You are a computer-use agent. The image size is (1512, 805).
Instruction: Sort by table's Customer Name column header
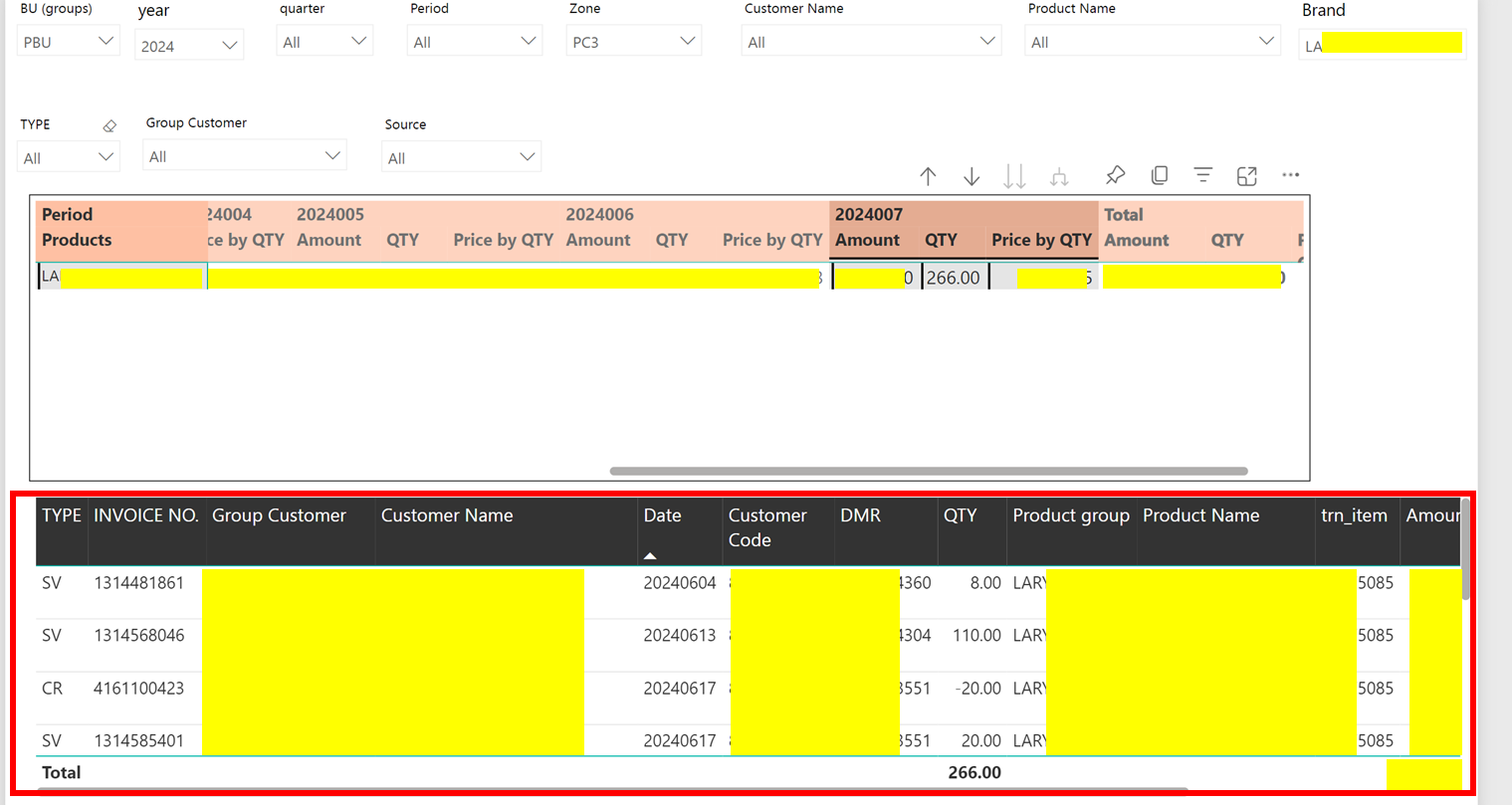(x=447, y=515)
